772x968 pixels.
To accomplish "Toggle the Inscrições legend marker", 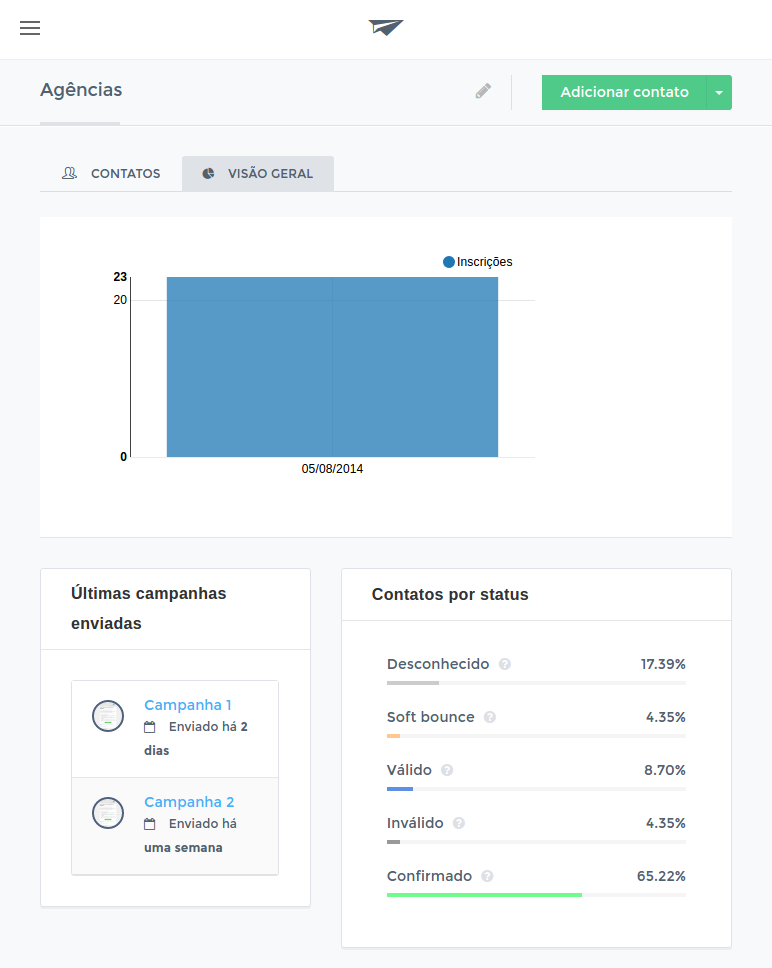I will pyautogui.click(x=449, y=262).
